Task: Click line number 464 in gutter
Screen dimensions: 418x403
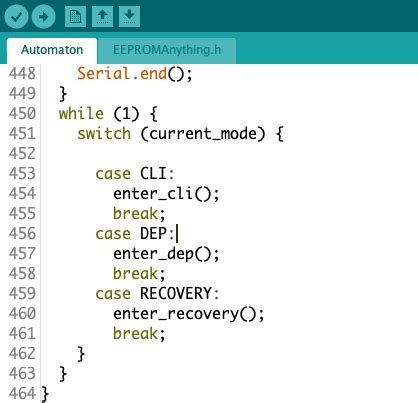Action: pyautogui.click(x=22, y=394)
